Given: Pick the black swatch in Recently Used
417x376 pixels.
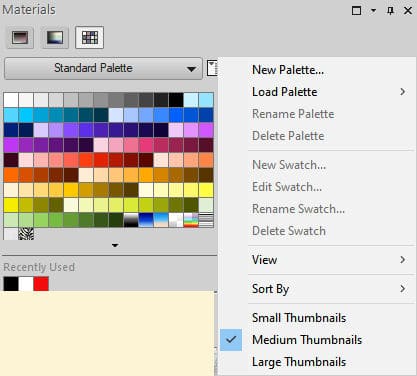Looking at the screenshot, I should click(x=11, y=284).
